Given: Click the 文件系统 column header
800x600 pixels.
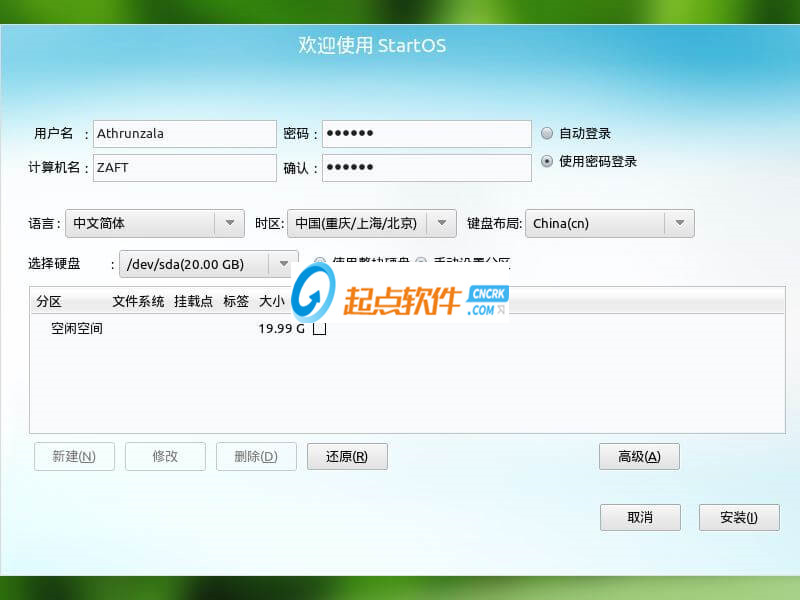Looking at the screenshot, I should [x=138, y=301].
